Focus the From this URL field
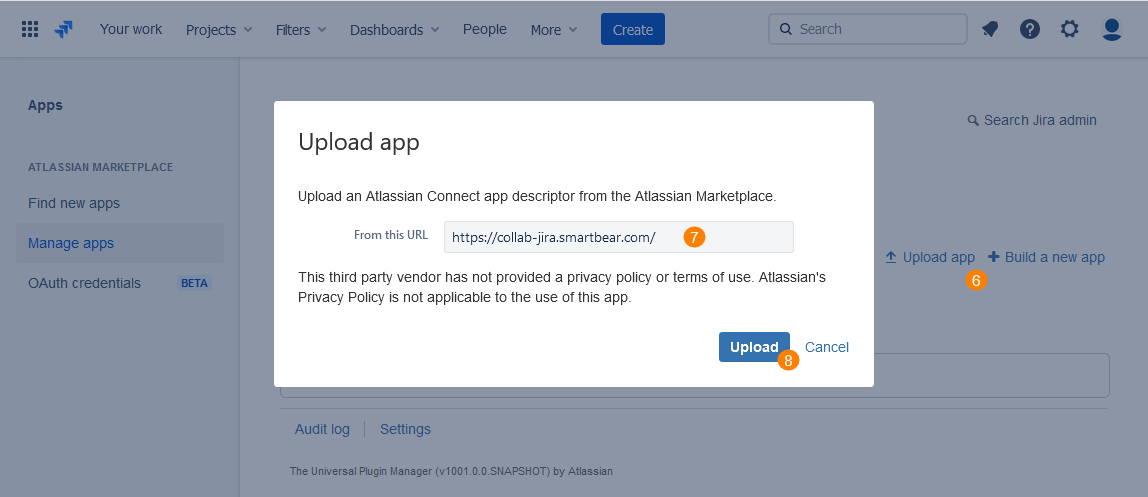This screenshot has width=1148, height=497. [618, 237]
